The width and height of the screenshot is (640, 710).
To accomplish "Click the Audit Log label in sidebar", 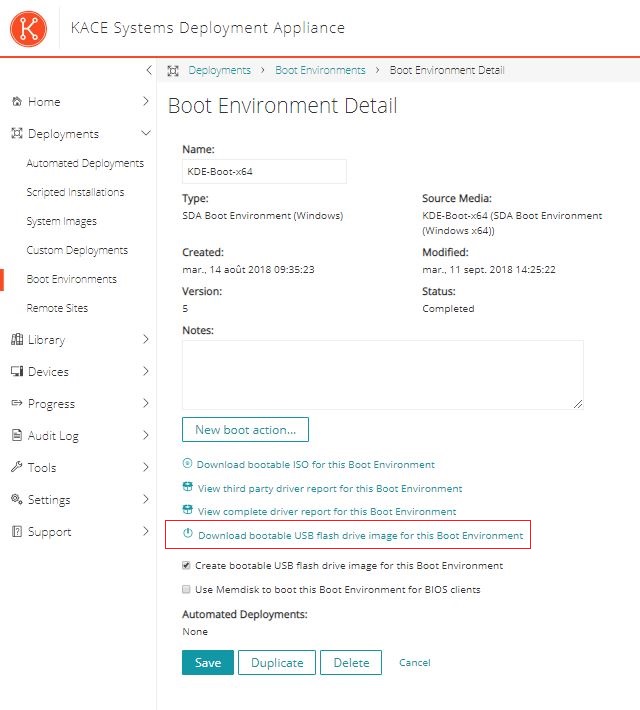I will coord(53,436).
